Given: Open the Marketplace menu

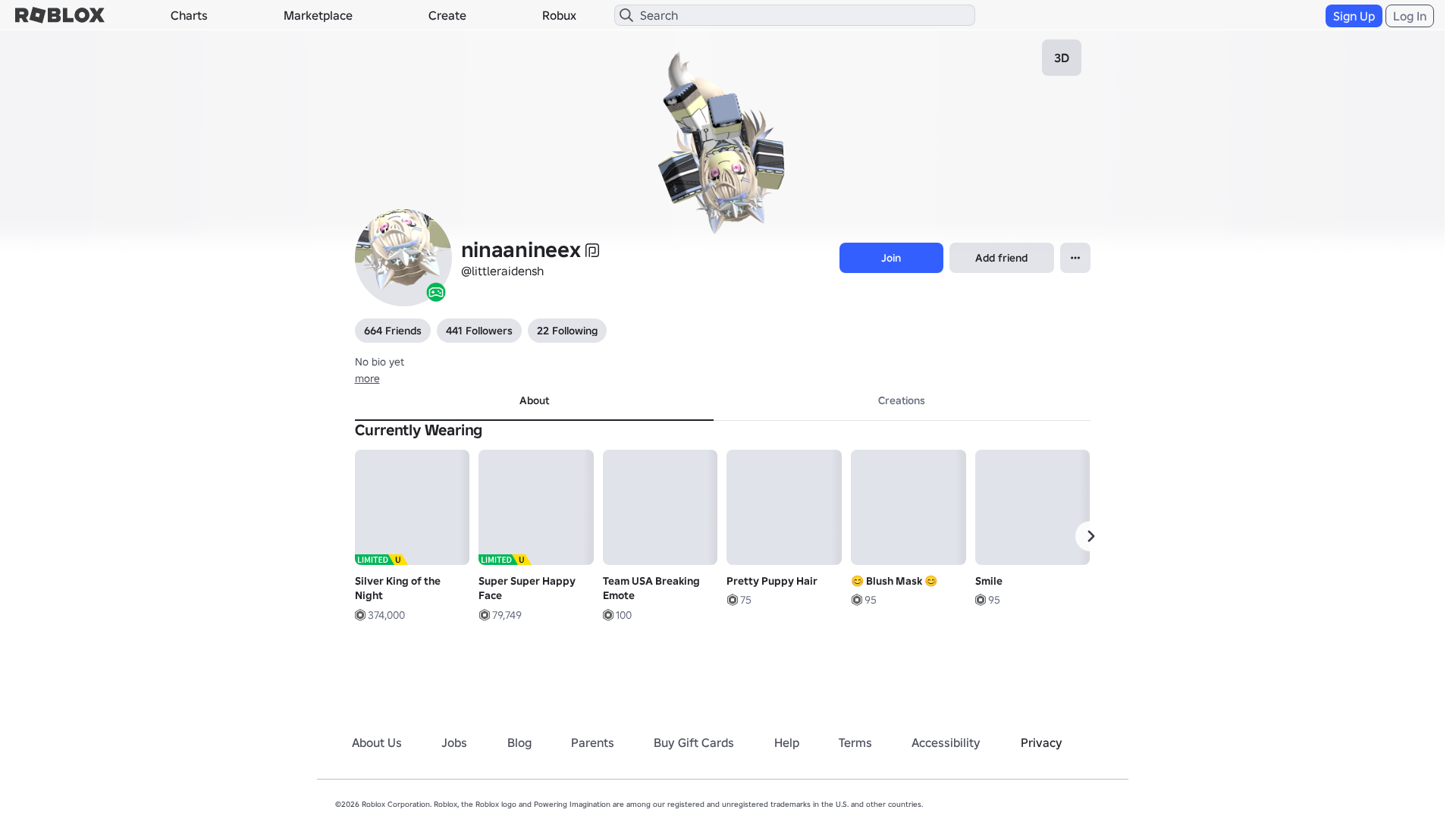Looking at the screenshot, I should click(318, 15).
